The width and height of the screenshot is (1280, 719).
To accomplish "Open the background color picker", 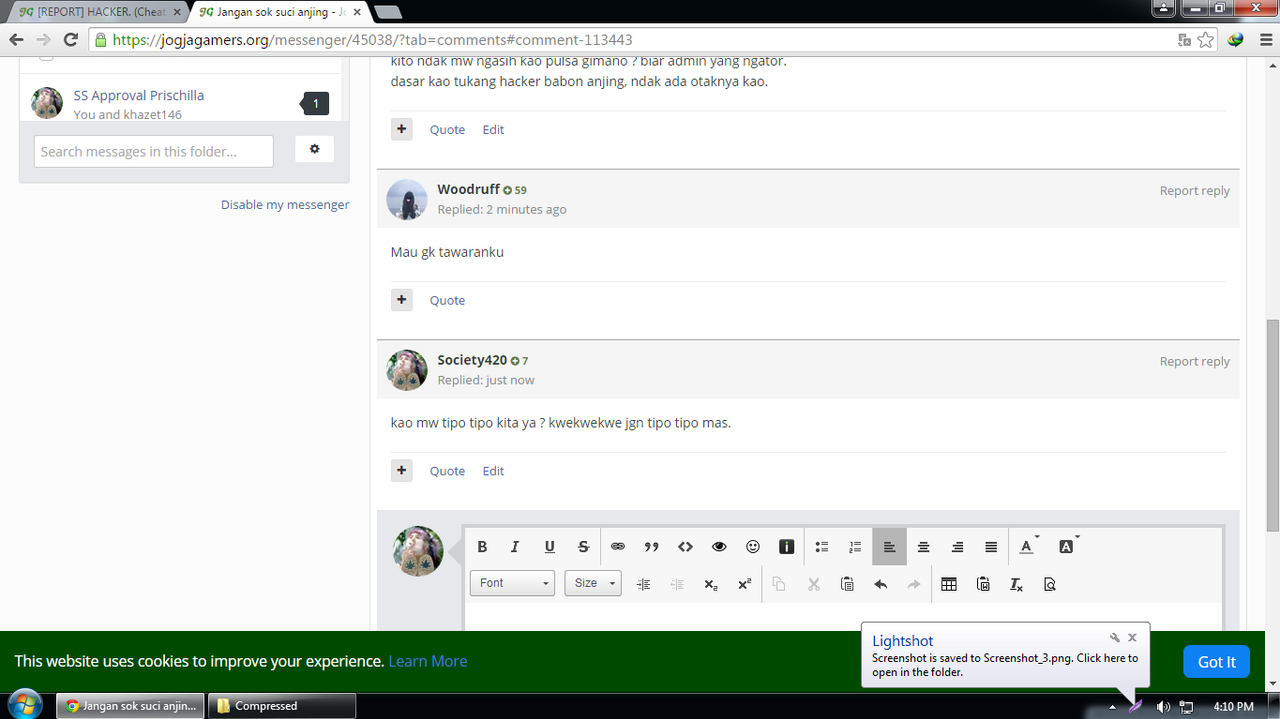I will [1069, 547].
